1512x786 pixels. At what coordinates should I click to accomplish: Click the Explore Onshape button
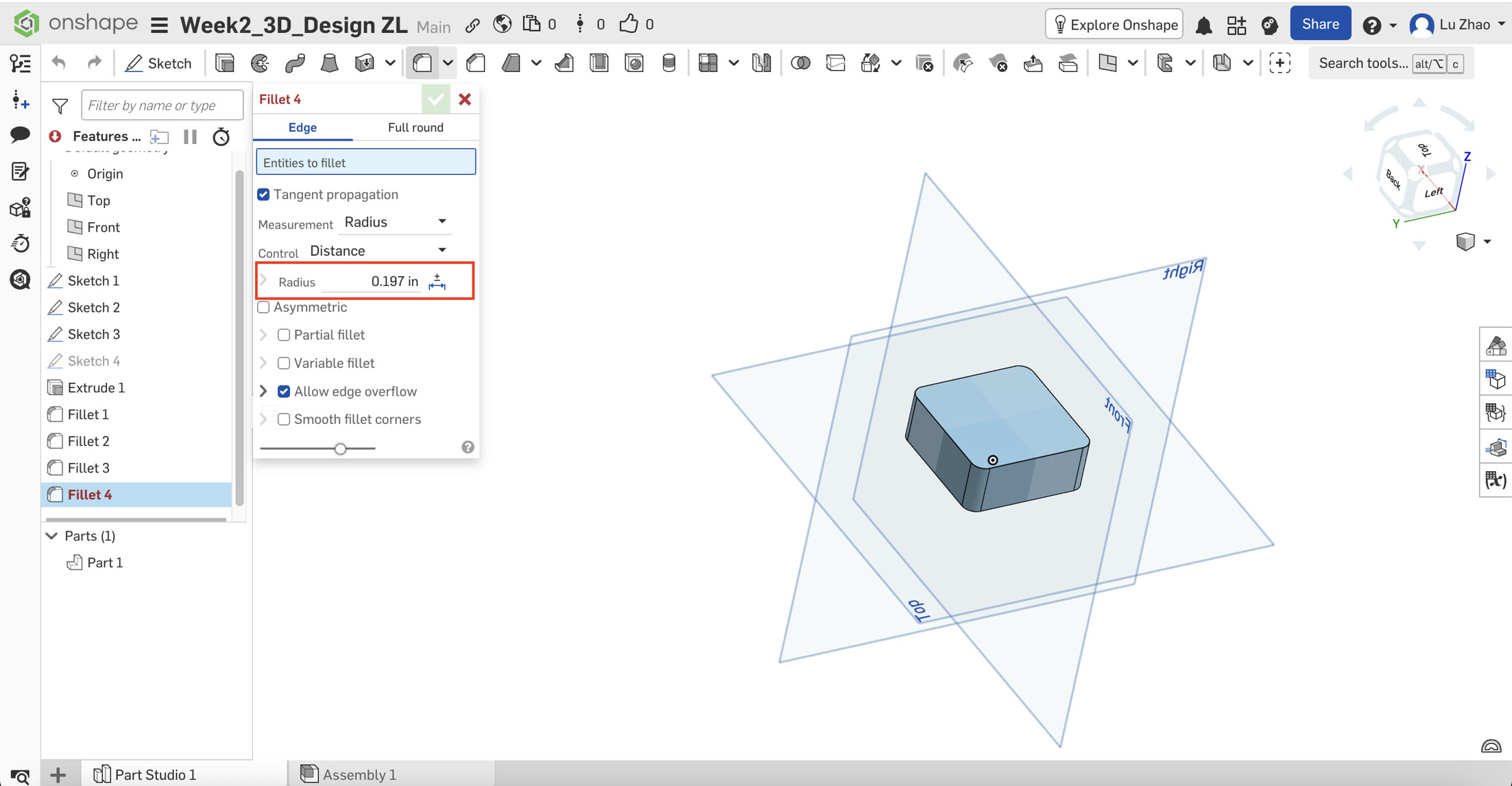pyautogui.click(x=1114, y=25)
